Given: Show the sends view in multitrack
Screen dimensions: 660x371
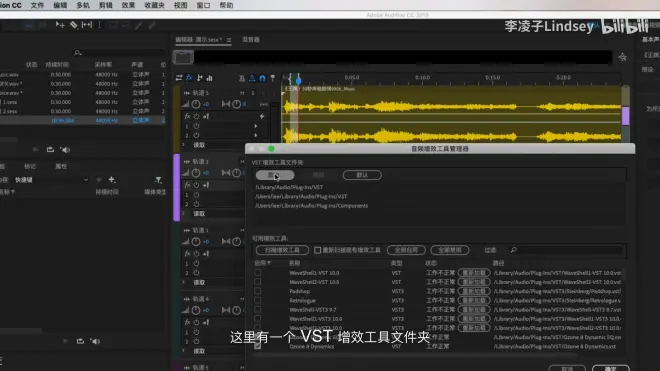Looking at the screenshot, I should click(x=200, y=78).
